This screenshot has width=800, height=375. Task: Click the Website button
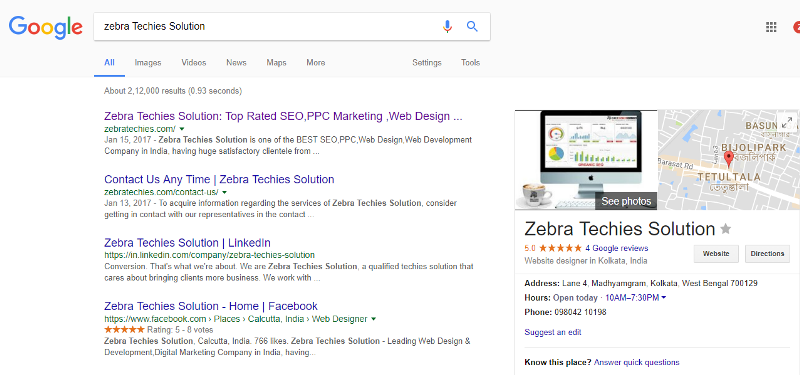tap(716, 254)
